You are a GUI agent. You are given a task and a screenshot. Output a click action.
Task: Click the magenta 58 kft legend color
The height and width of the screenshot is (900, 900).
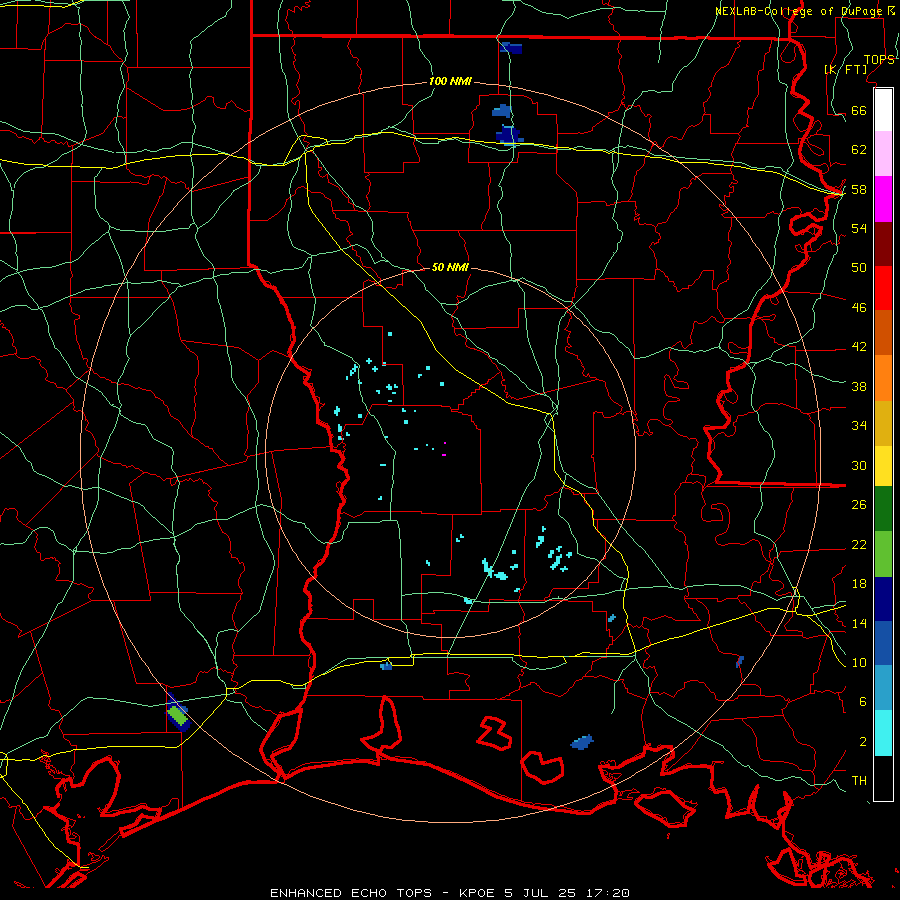(883, 199)
